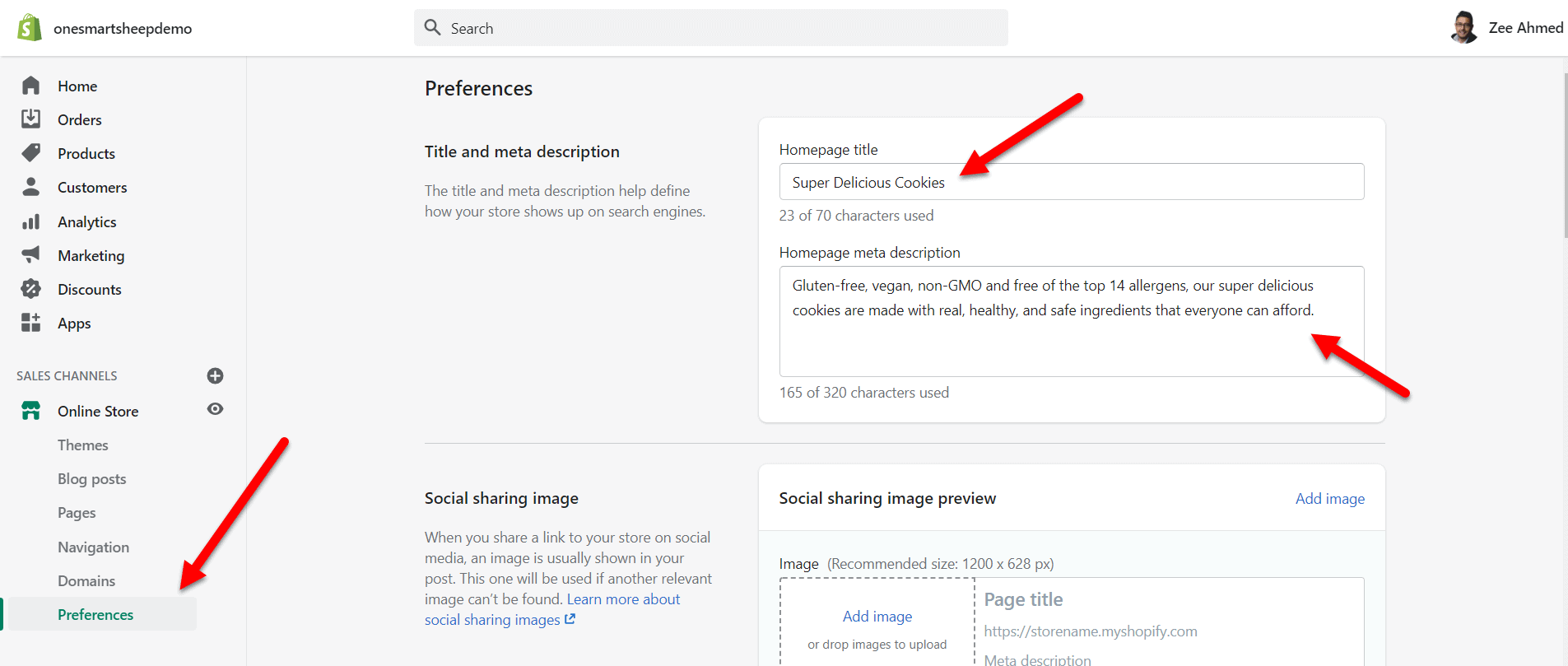Go to Marketing section
1568x666 pixels.
(91, 255)
